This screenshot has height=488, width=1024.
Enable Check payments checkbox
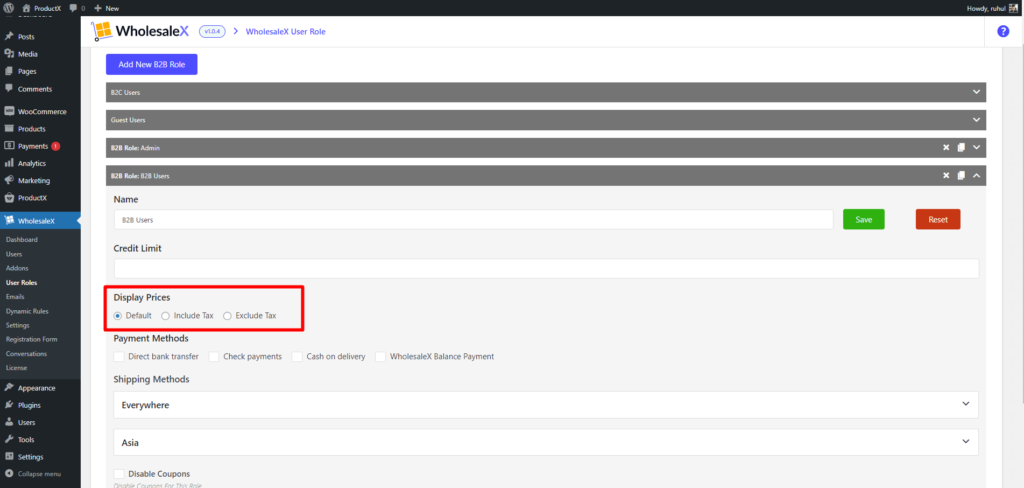tap(214, 357)
